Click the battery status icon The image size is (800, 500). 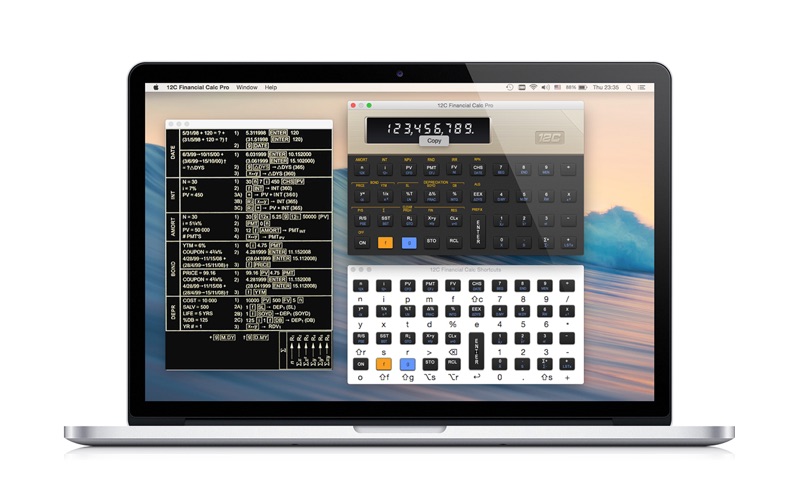pyautogui.click(x=583, y=88)
